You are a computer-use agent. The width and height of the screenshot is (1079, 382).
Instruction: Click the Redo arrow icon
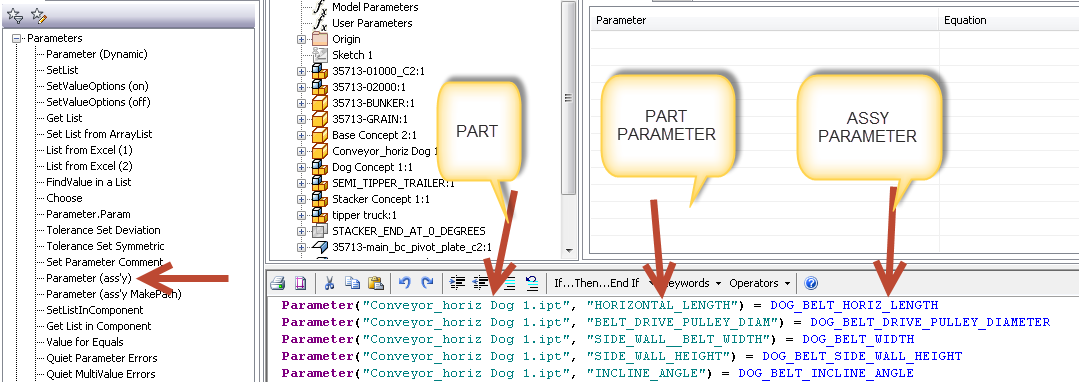click(427, 283)
